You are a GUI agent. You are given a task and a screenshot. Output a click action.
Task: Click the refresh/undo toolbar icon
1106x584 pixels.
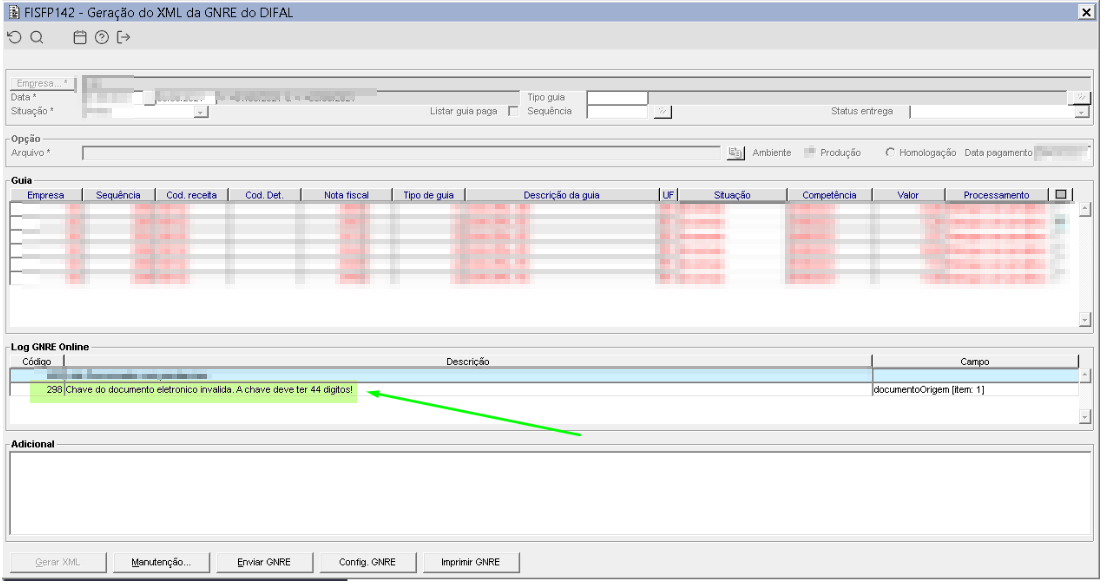14,37
